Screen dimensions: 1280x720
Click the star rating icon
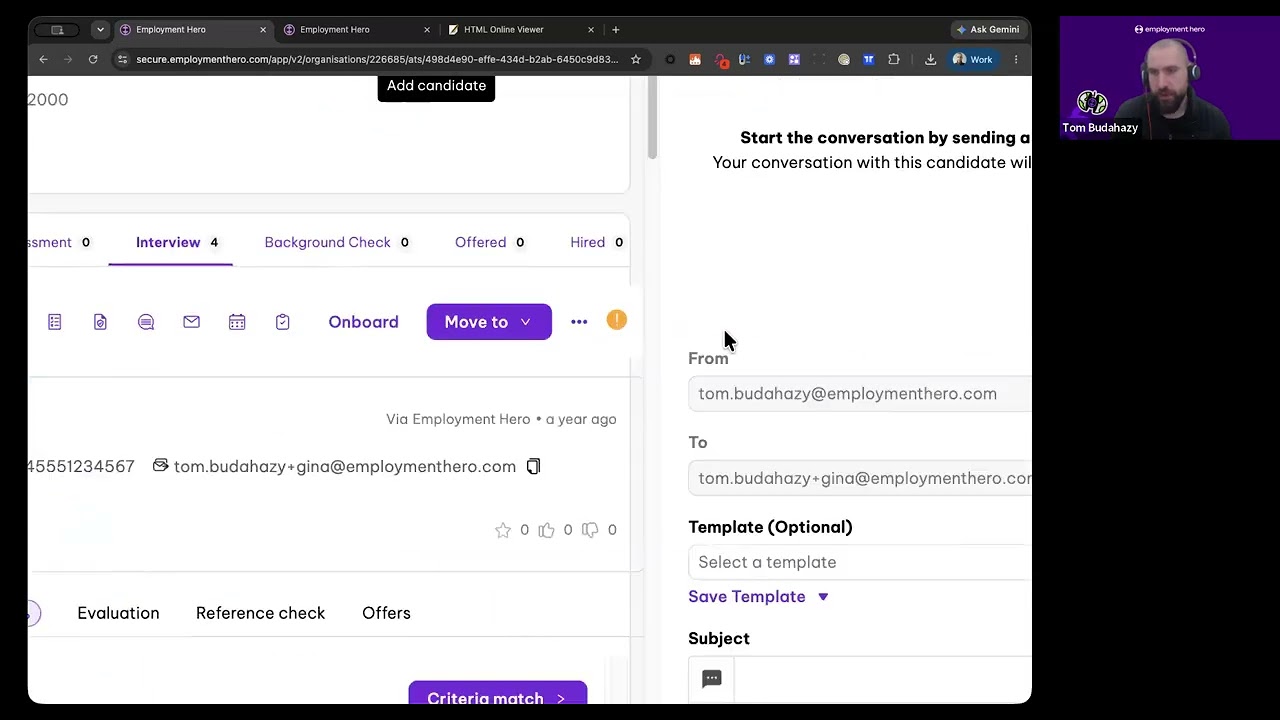tap(503, 530)
